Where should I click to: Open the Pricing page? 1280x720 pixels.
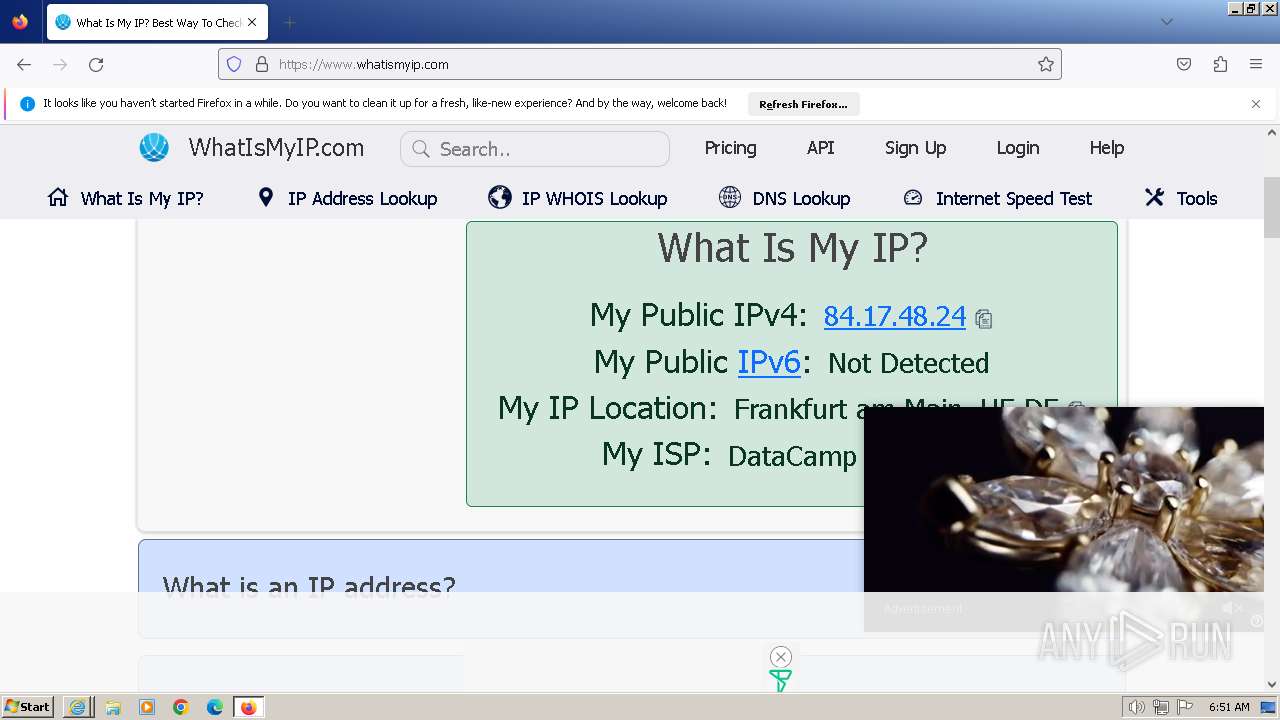pyautogui.click(x=730, y=148)
